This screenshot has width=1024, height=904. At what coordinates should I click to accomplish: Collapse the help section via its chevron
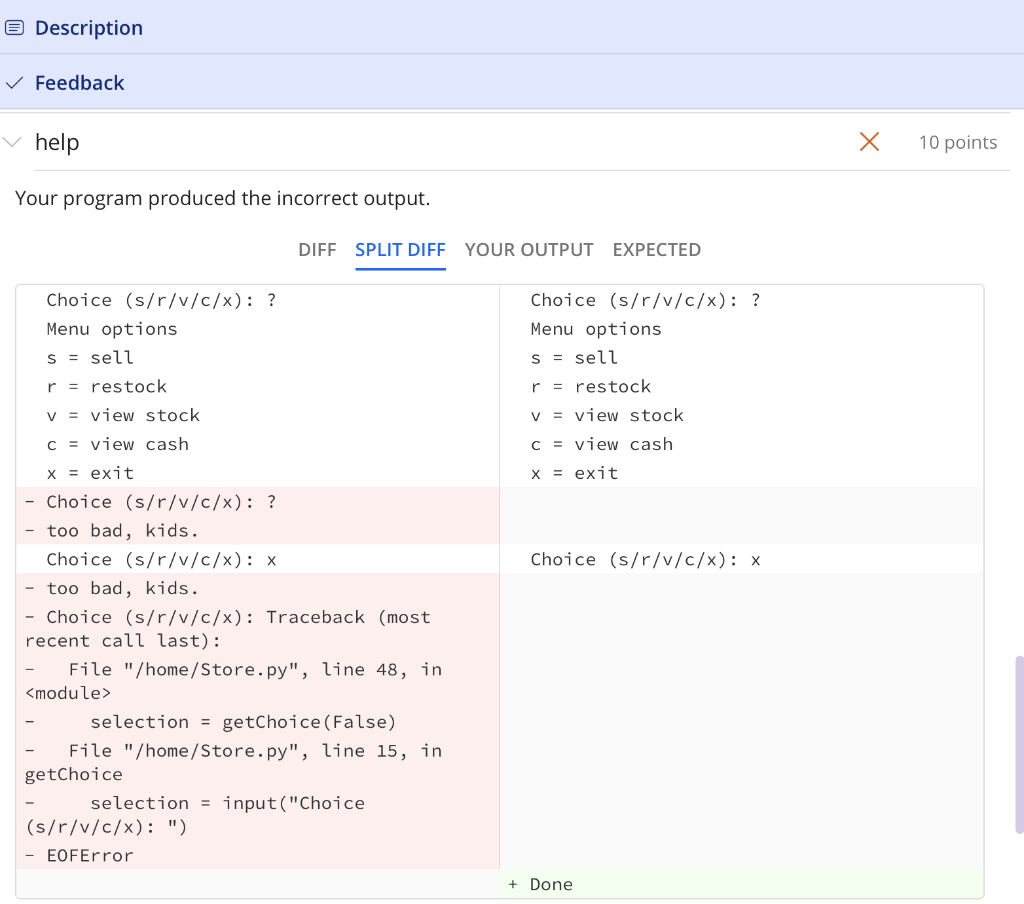pyautogui.click(x=12, y=140)
